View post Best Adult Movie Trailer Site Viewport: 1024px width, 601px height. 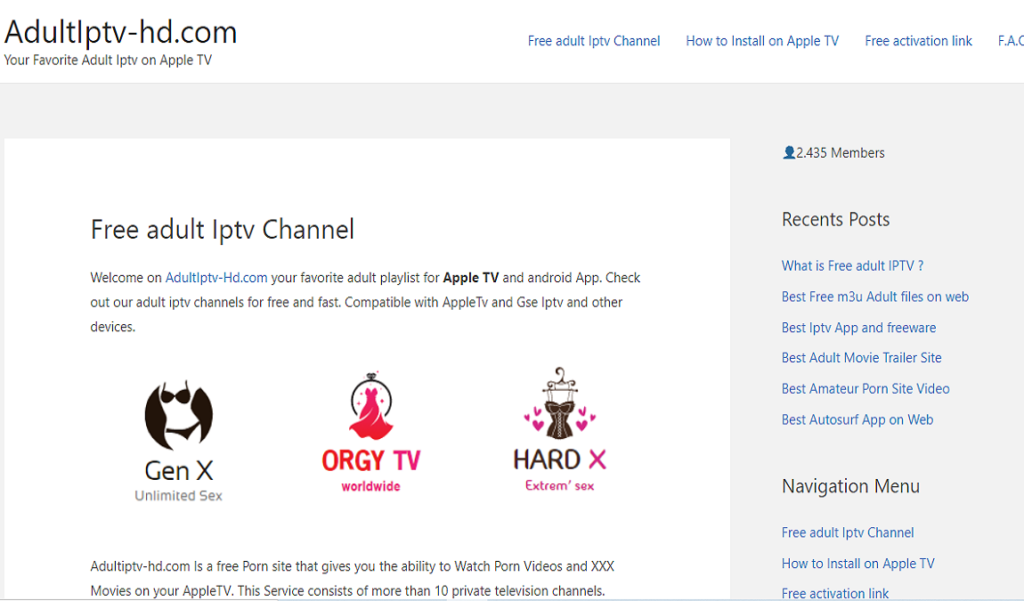pos(861,358)
